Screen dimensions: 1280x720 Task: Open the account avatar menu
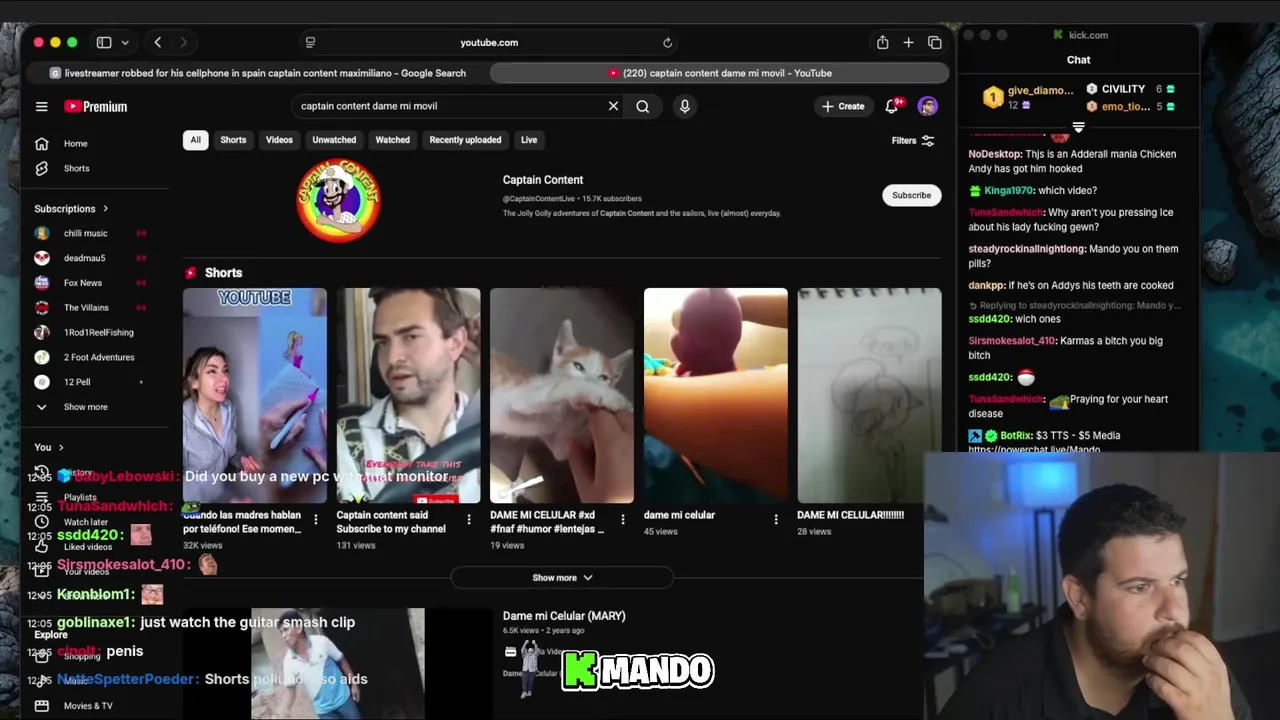click(x=928, y=106)
